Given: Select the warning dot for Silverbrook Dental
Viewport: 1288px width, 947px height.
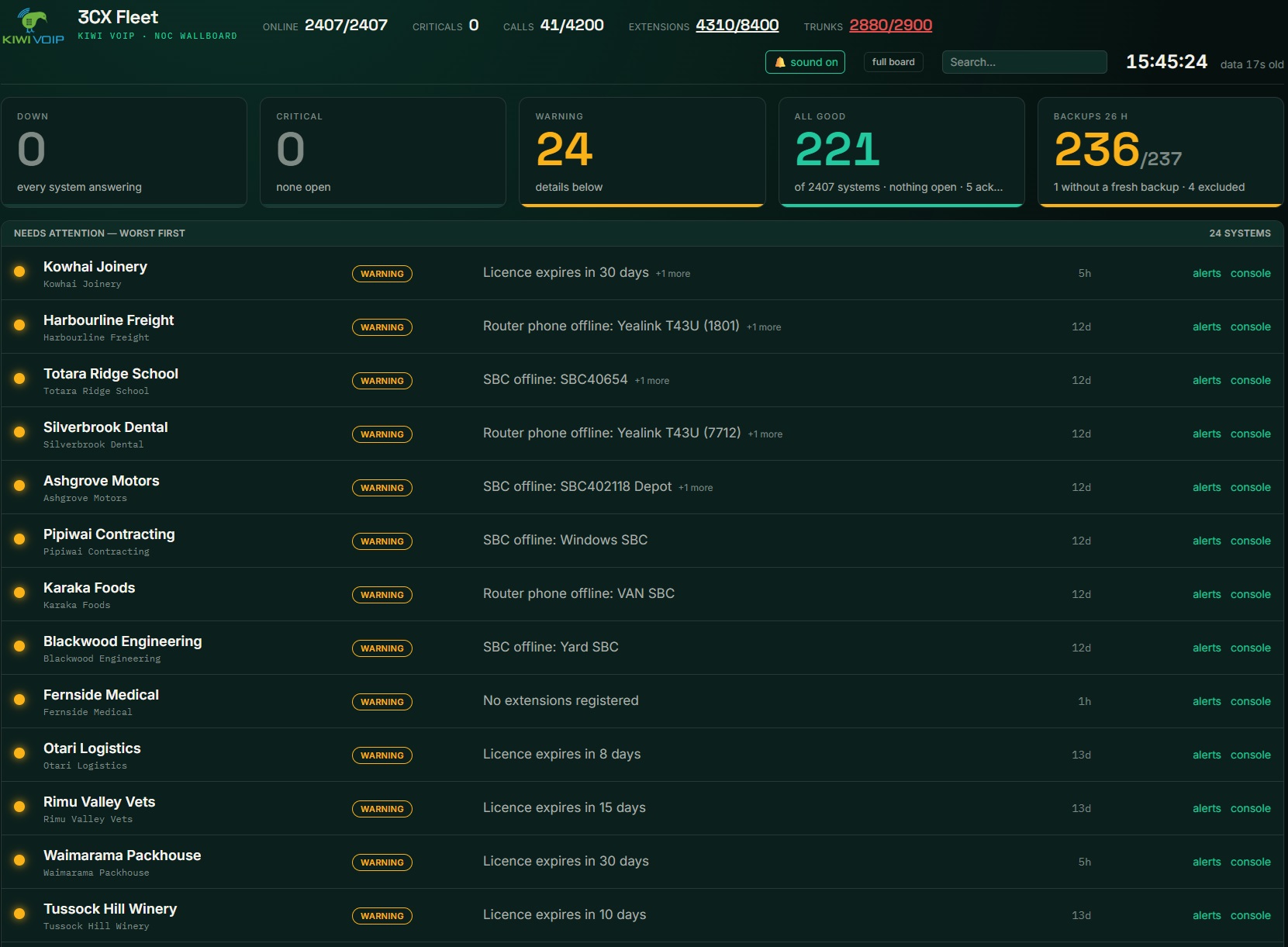Looking at the screenshot, I should pyautogui.click(x=19, y=432).
